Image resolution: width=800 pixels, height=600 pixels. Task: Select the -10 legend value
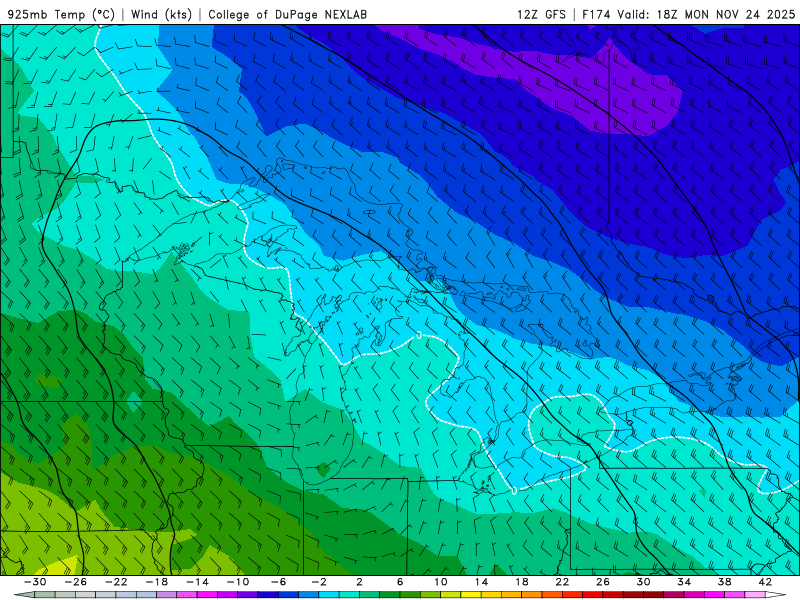point(238,582)
